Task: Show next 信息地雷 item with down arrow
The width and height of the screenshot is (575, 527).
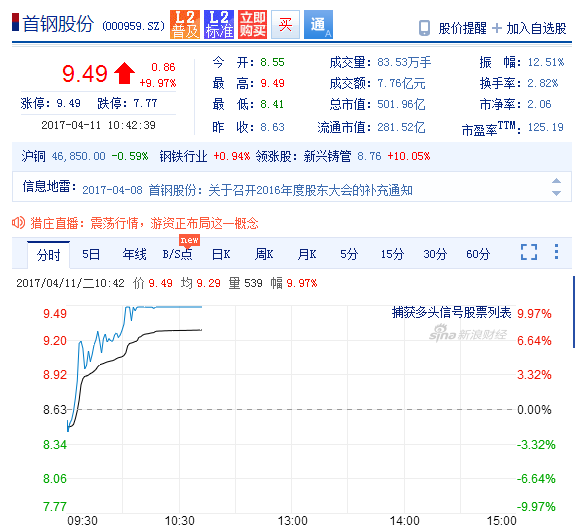Action: coord(556,193)
